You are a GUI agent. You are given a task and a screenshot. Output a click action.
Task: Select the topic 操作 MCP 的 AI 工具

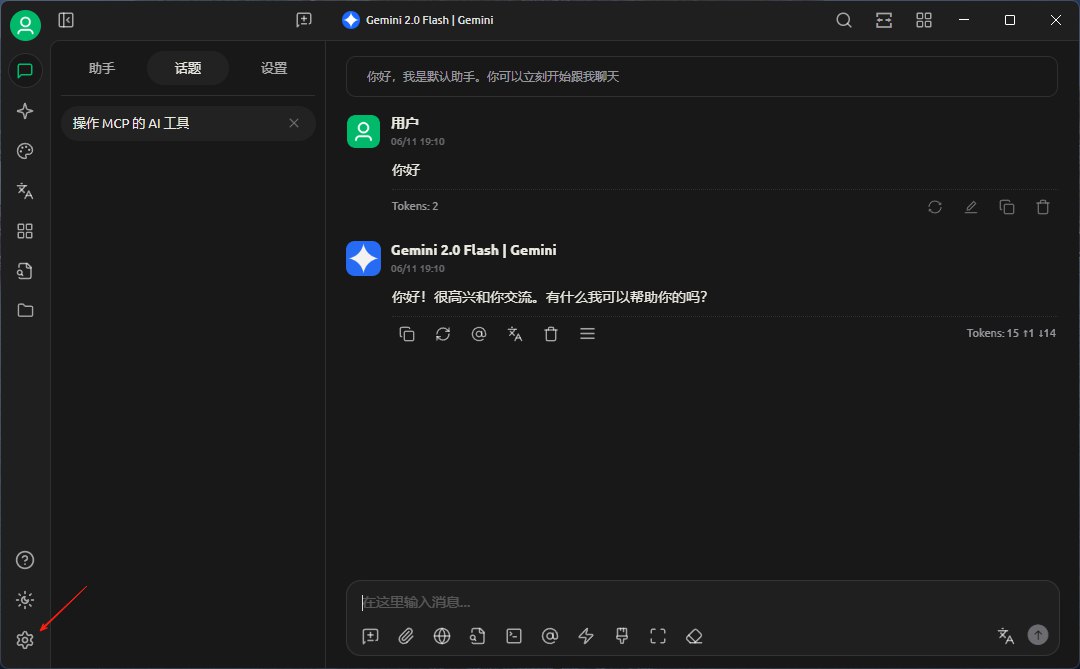[x=188, y=123]
